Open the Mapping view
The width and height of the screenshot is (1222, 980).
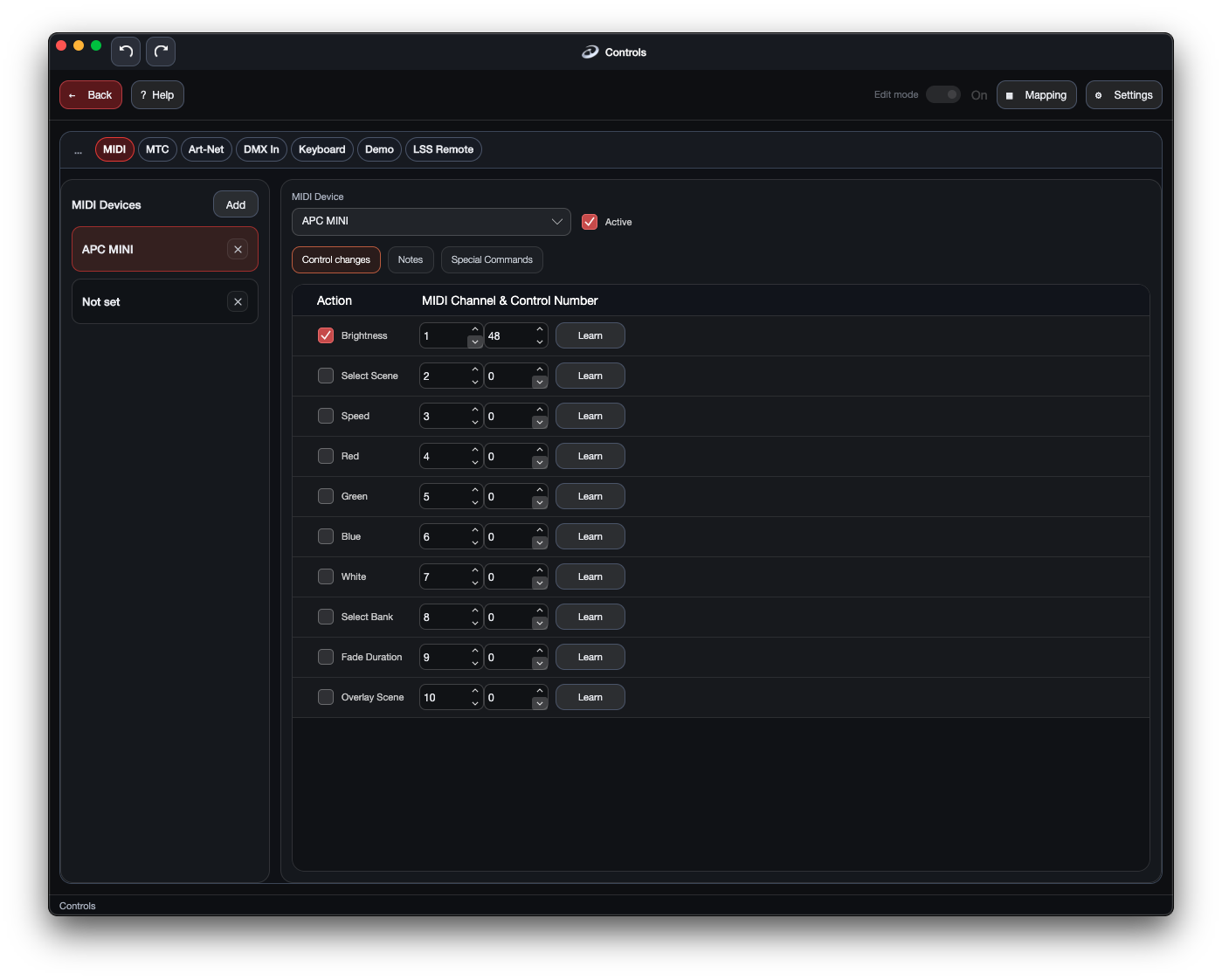coord(1037,95)
